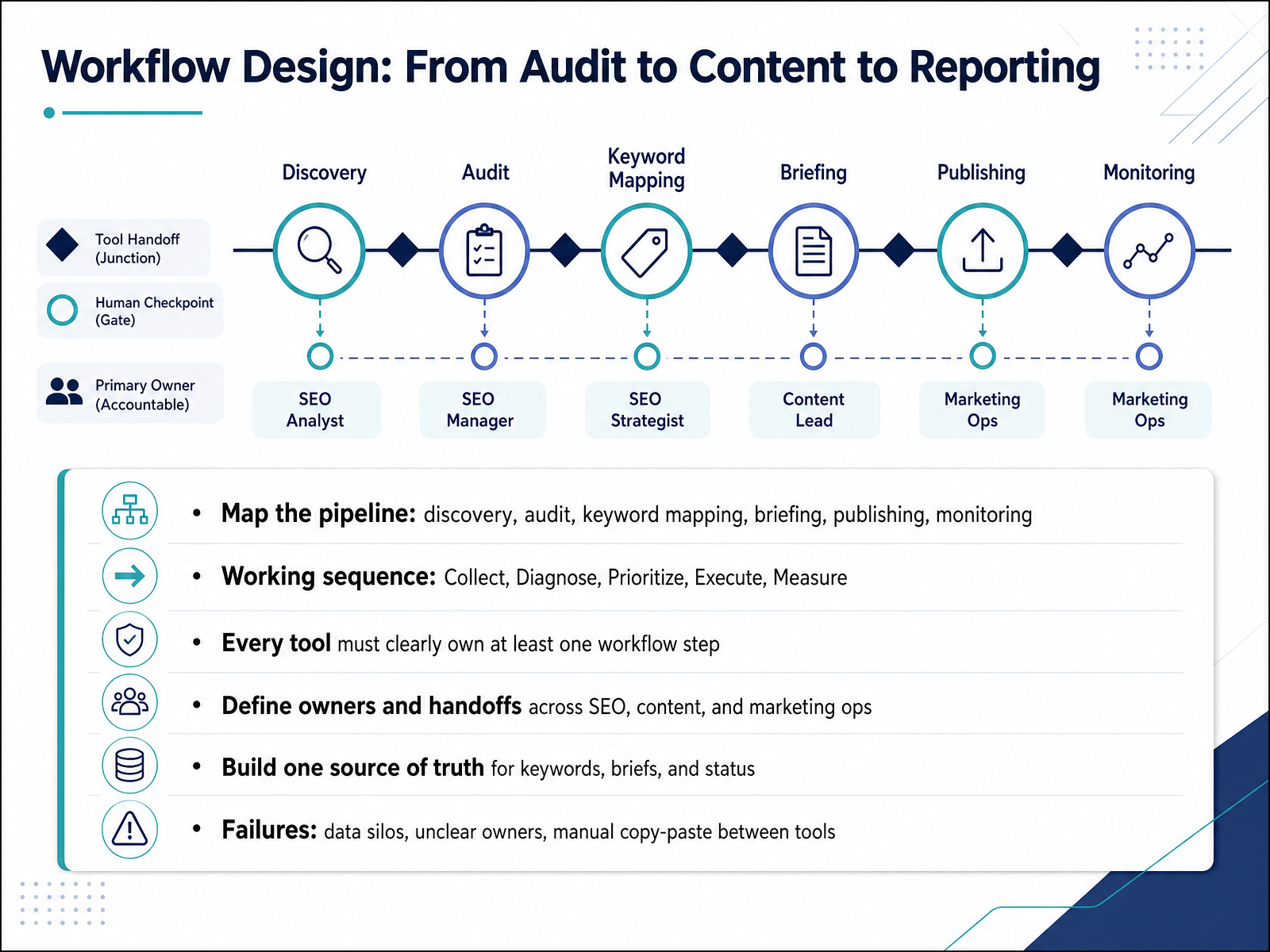This screenshot has height=952, width=1270.
Task: Select the Marketing Ops box under Publishing
Action: [982, 410]
